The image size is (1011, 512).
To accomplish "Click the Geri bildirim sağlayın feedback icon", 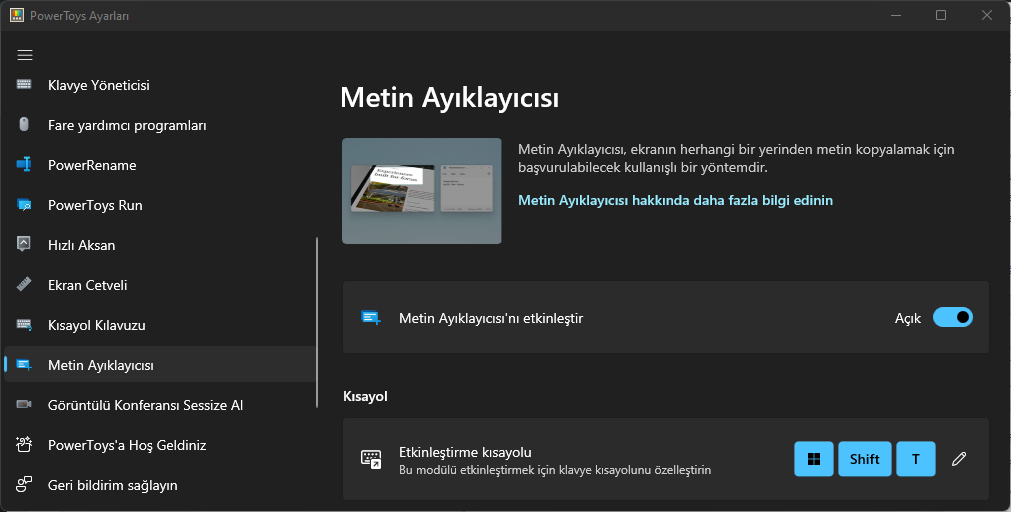I will (24, 484).
